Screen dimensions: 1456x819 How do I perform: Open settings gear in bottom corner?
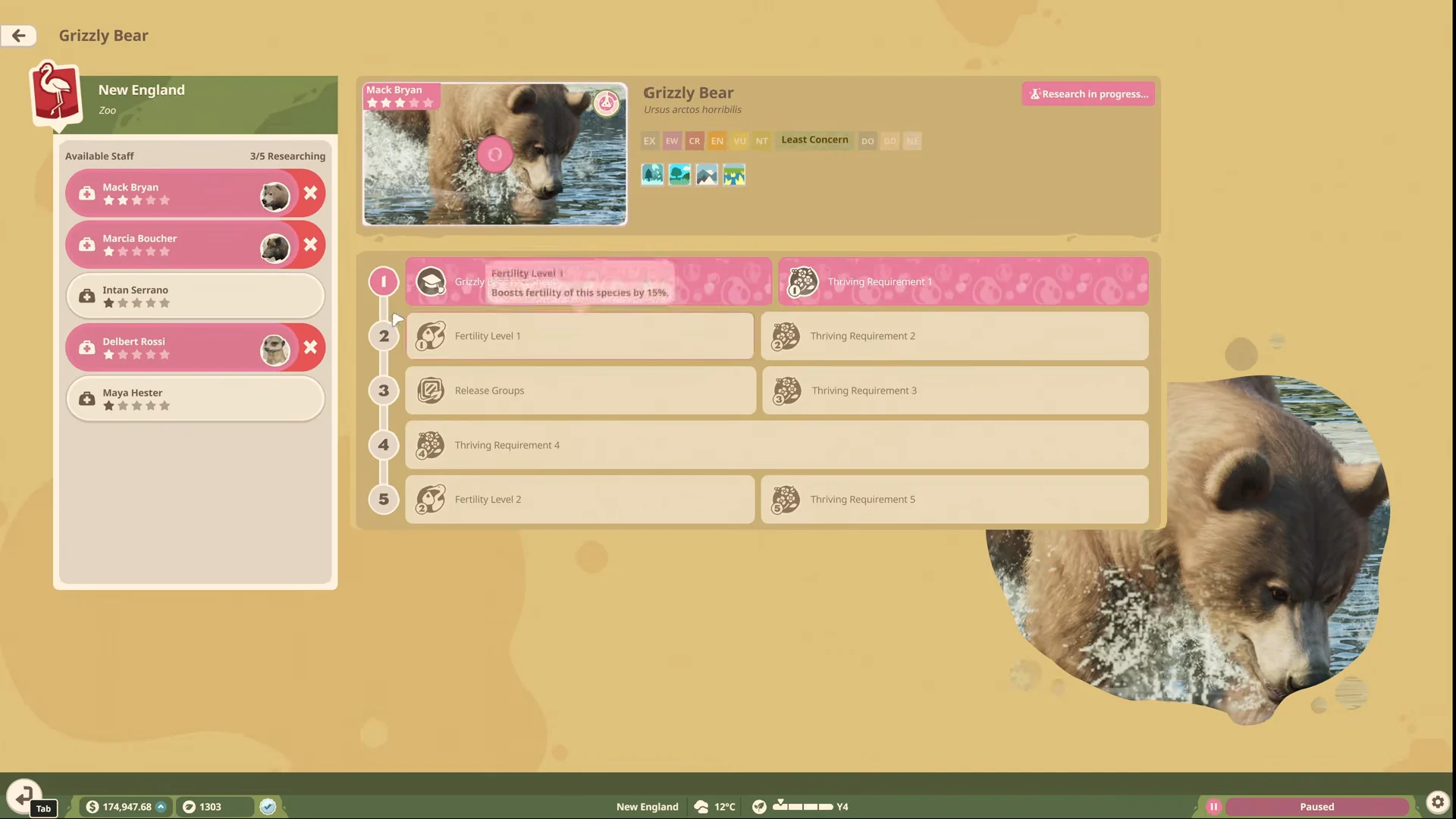pyautogui.click(x=1437, y=802)
